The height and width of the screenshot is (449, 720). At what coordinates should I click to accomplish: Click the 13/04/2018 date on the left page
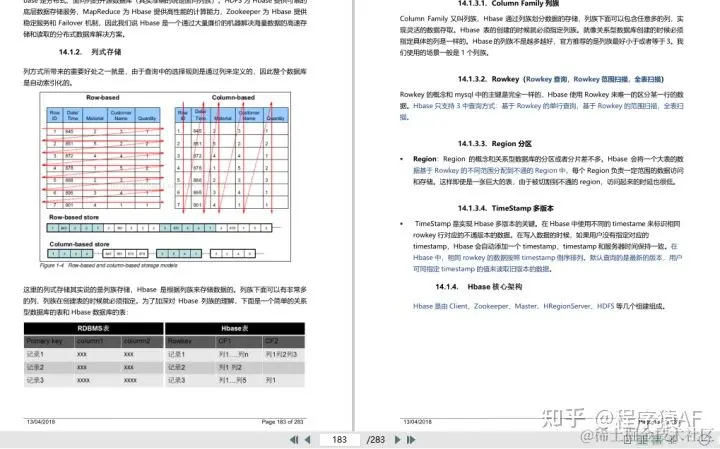tap(40, 422)
